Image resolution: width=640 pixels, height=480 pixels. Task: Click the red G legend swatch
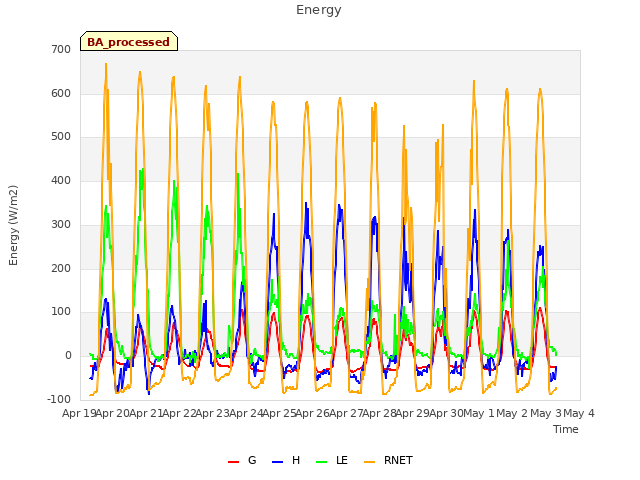(x=233, y=462)
